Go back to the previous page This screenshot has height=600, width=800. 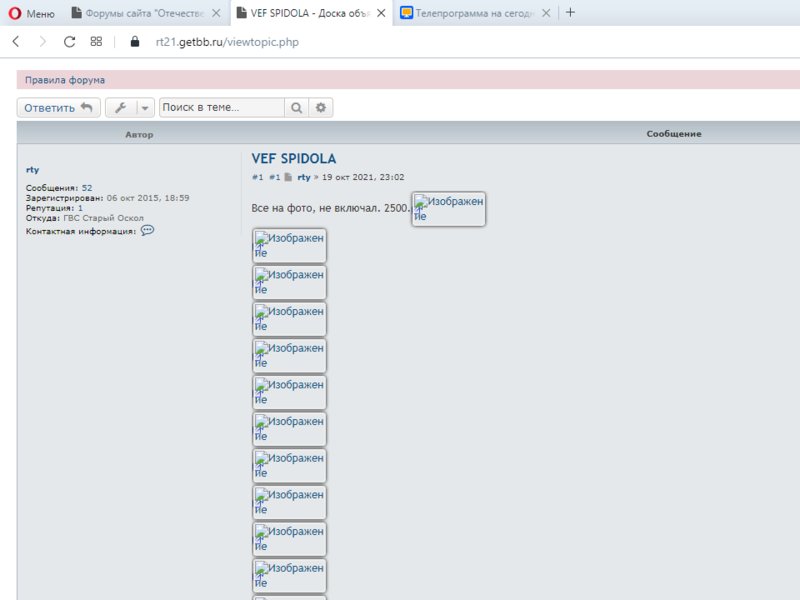[16, 42]
